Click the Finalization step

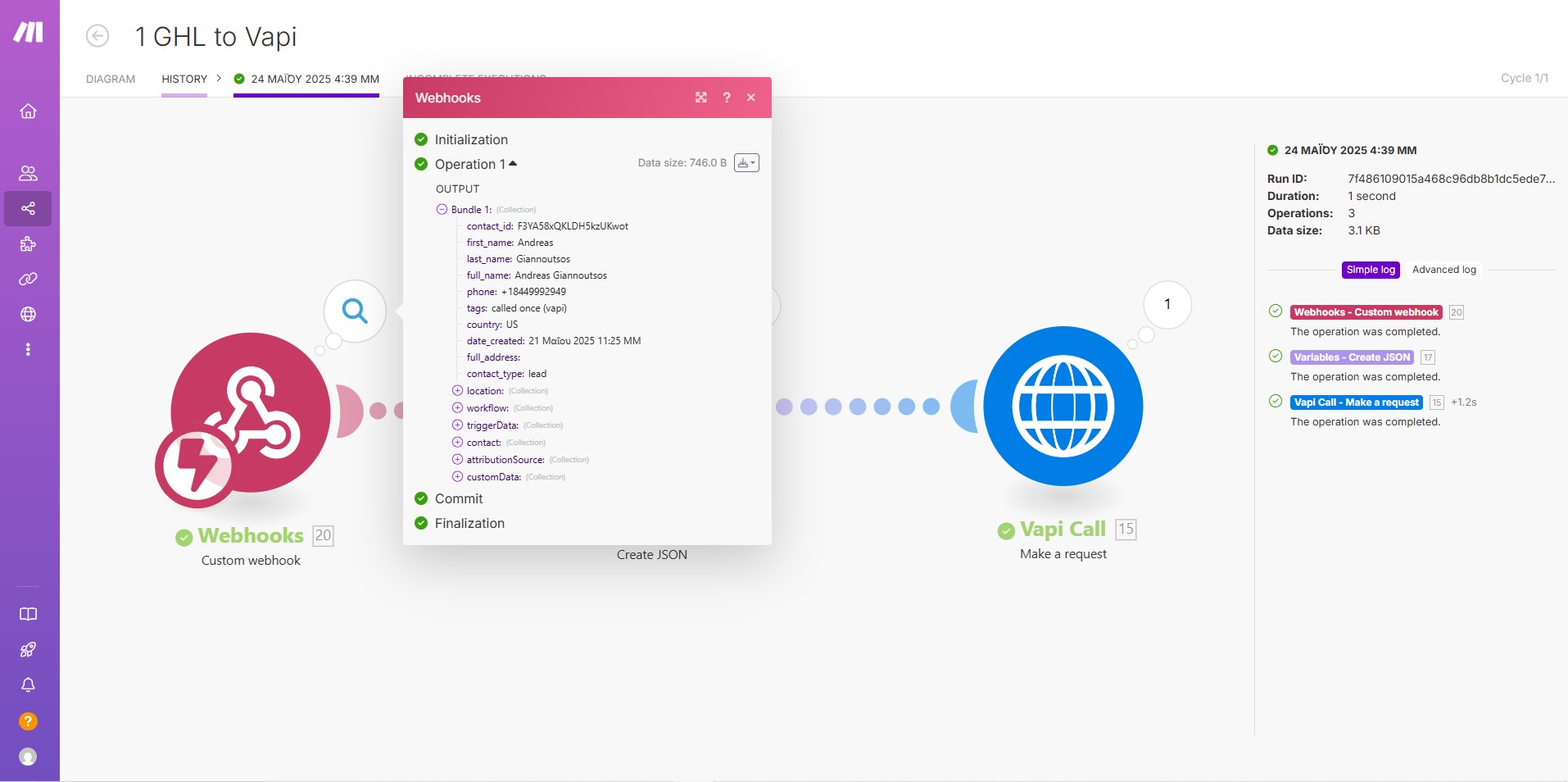[469, 523]
